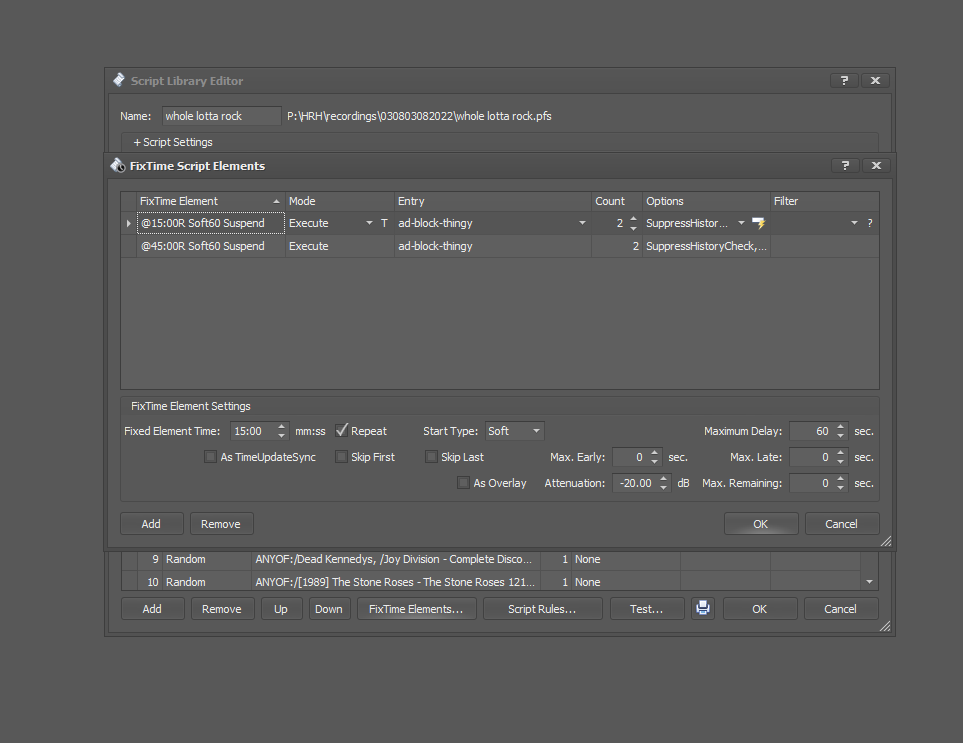963x743 pixels.
Task: Click Remove in the FixTime Script Elements dialog
Action: (x=221, y=523)
